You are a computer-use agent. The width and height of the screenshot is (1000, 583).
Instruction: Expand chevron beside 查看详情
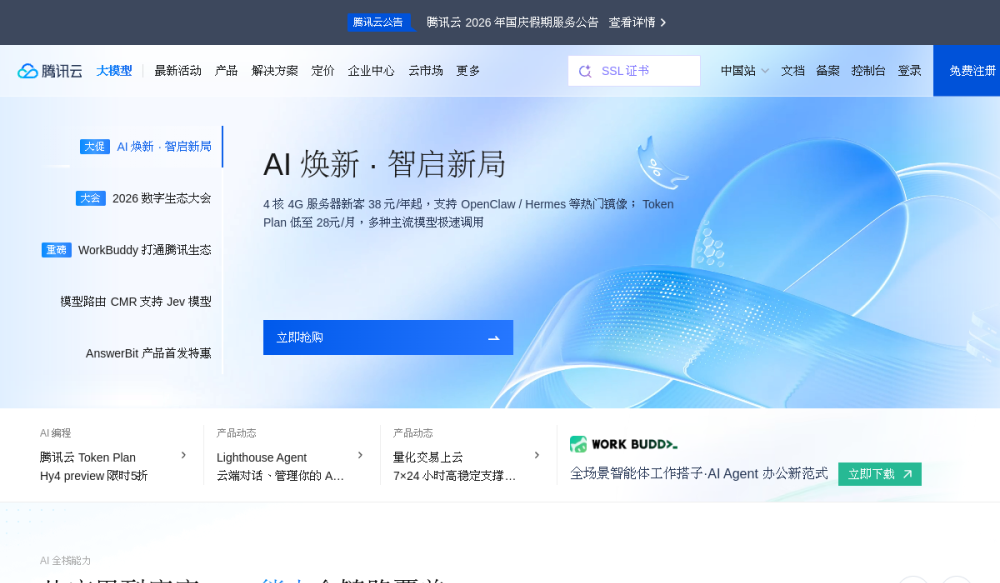(663, 22)
